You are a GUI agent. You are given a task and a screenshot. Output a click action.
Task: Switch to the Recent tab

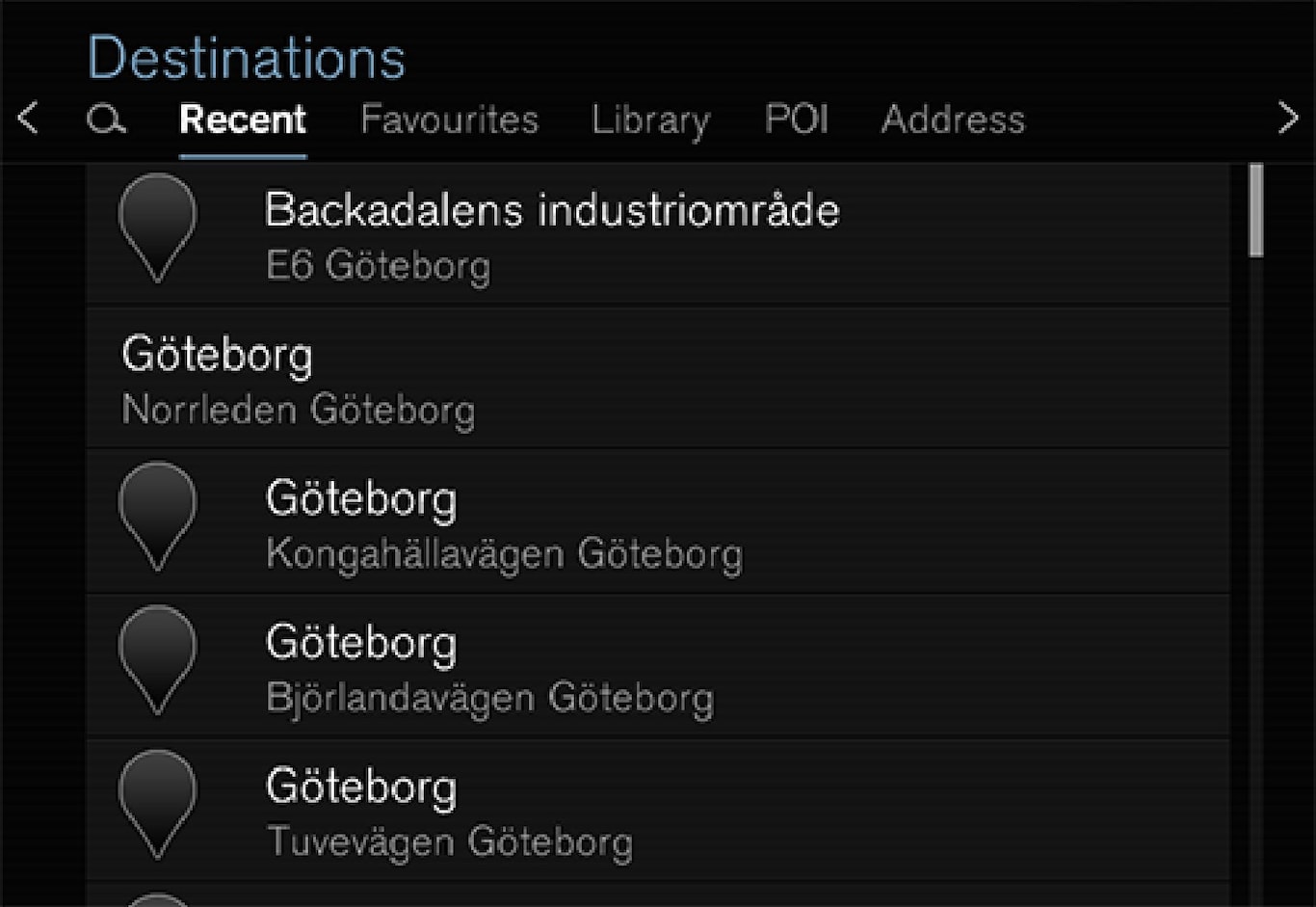pyautogui.click(x=243, y=120)
